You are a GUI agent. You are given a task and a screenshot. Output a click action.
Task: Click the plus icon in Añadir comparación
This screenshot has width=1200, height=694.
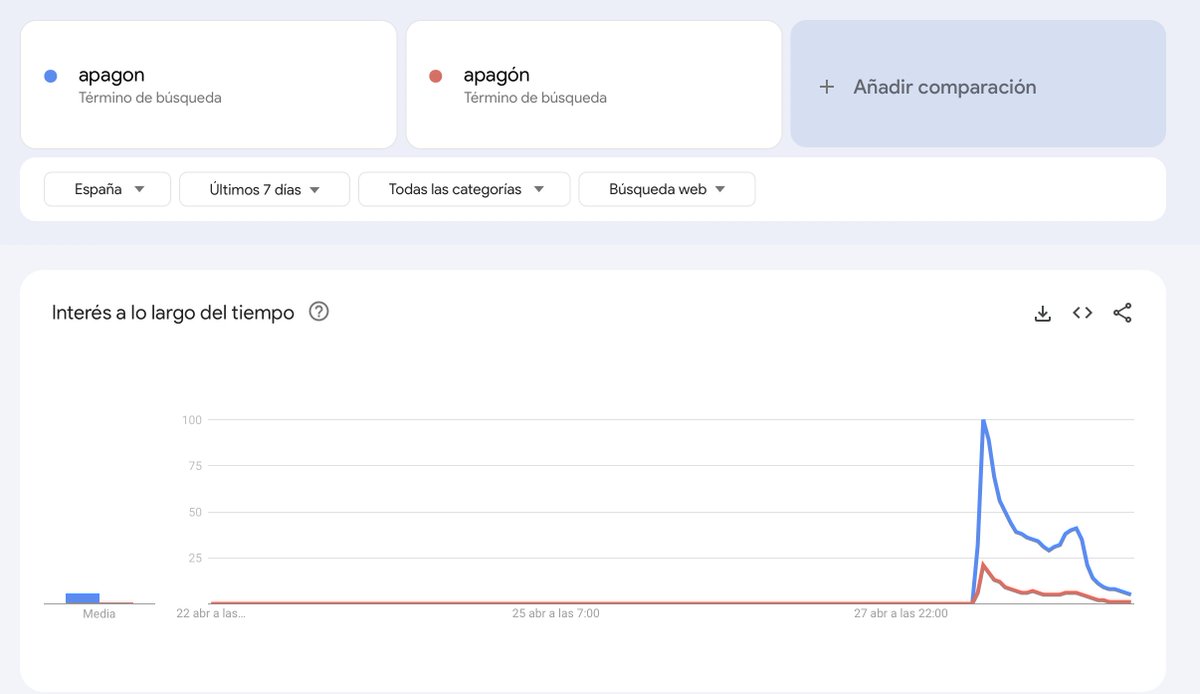pos(826,87)
